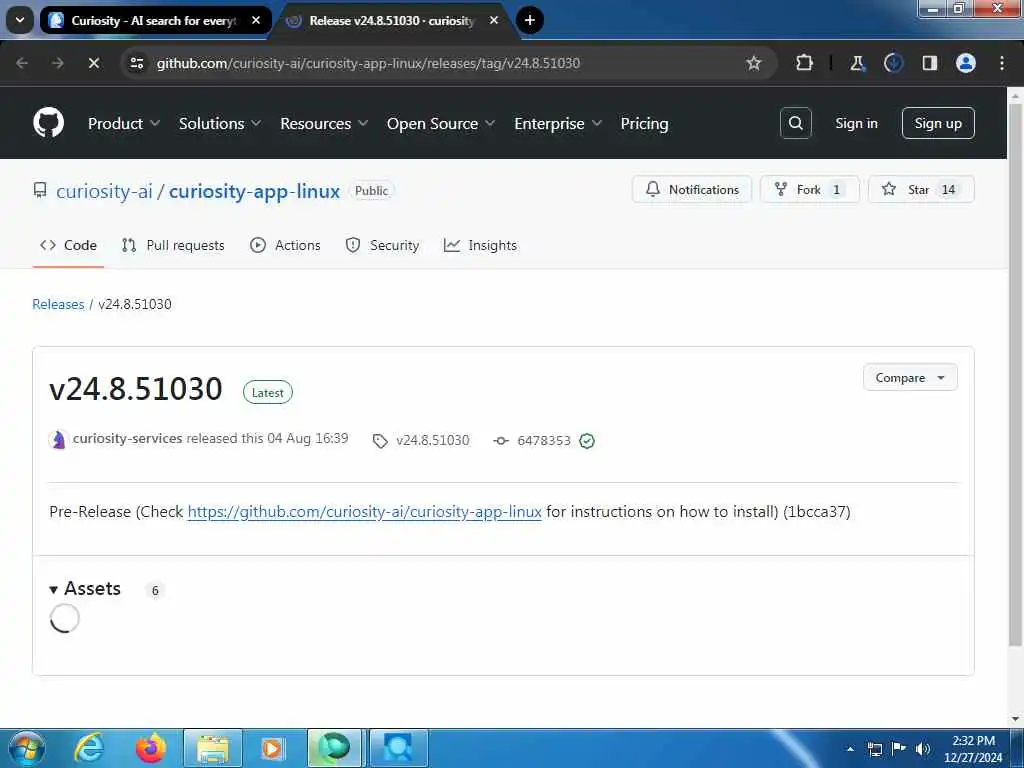Click the v24.8.51030 release title
1024x768 pixels.
point(136,389)
